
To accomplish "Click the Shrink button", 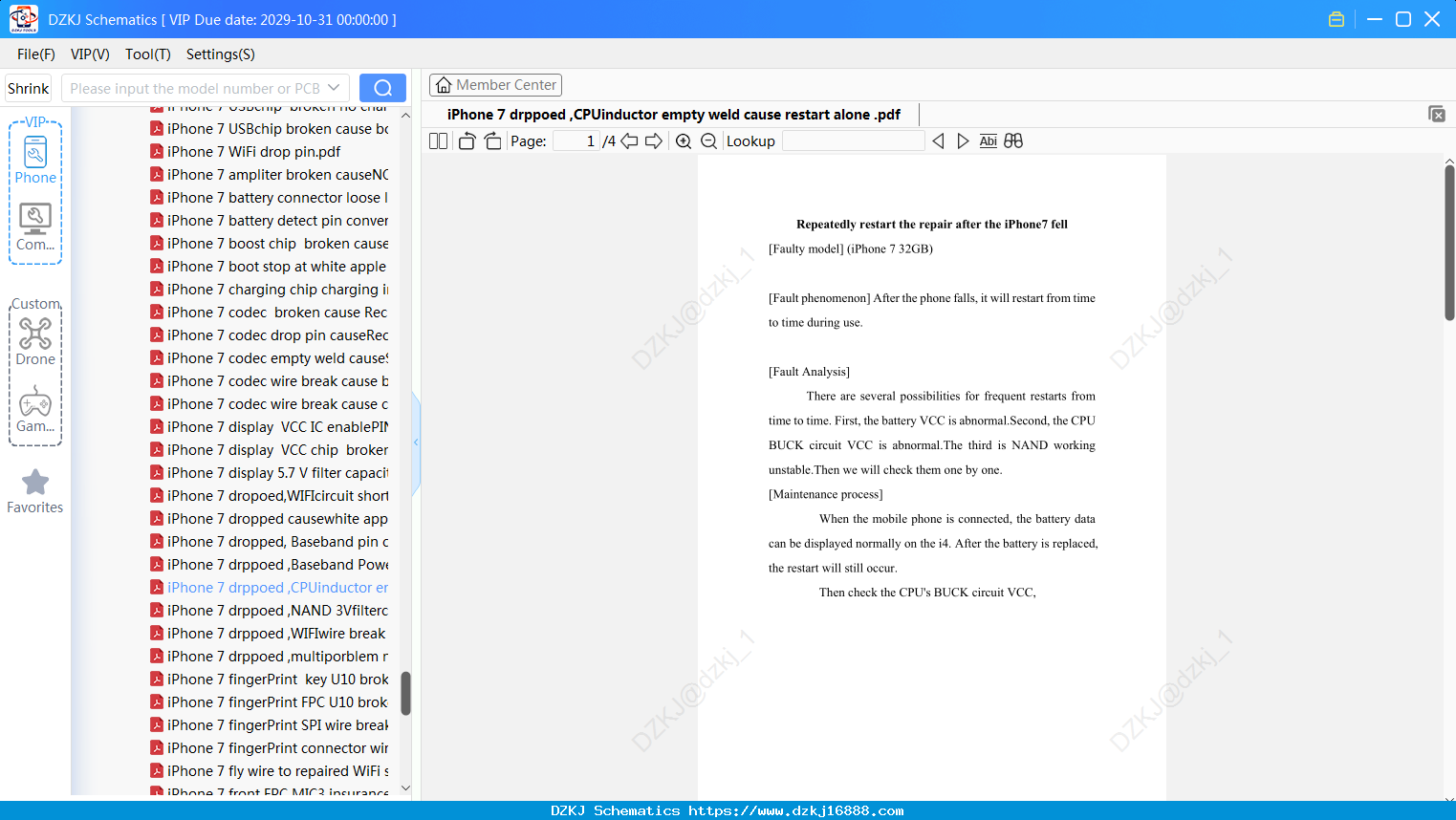I will pyautogui.click(x=29, y=88).
